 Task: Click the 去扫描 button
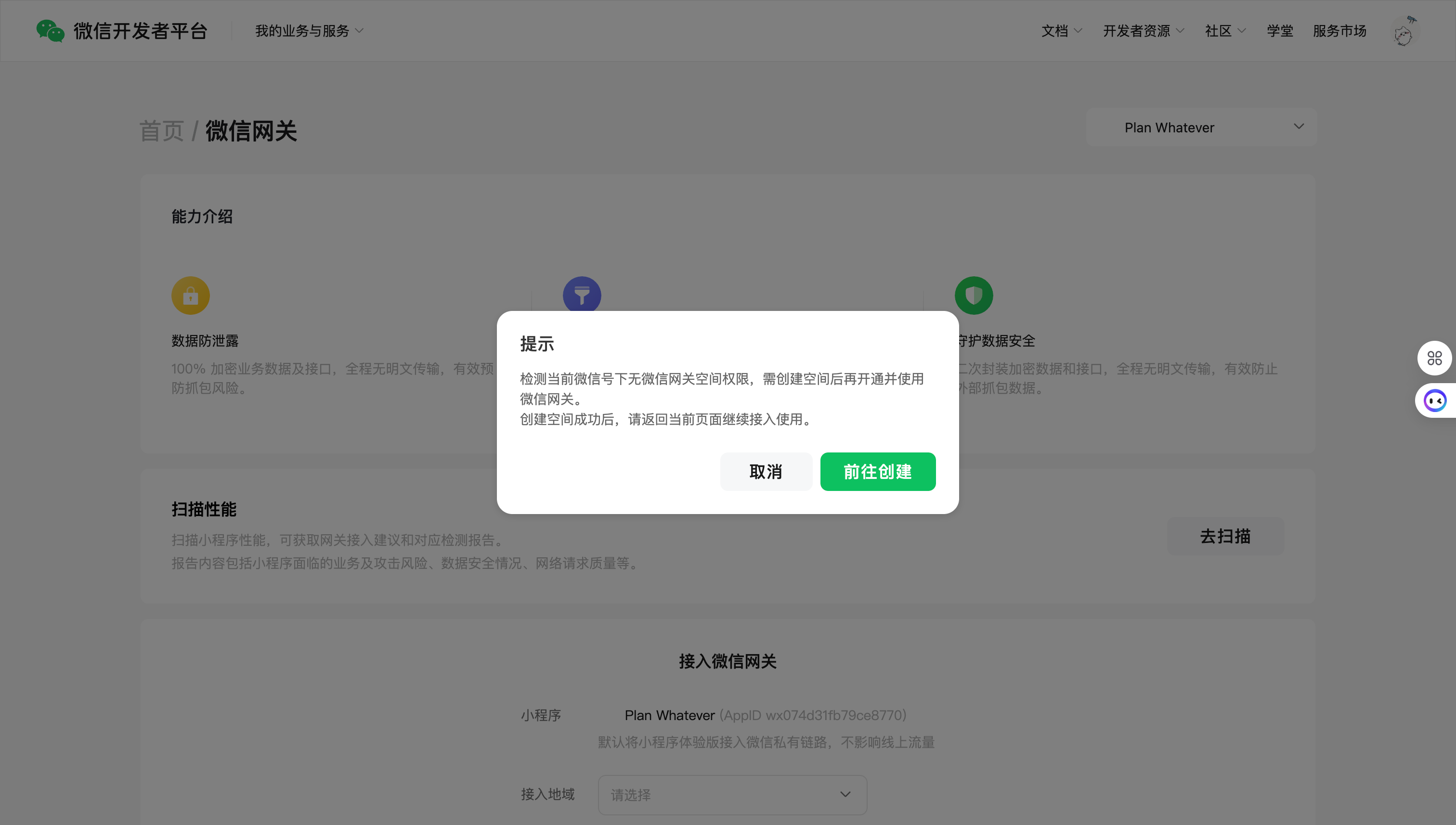coord(1225,536)
